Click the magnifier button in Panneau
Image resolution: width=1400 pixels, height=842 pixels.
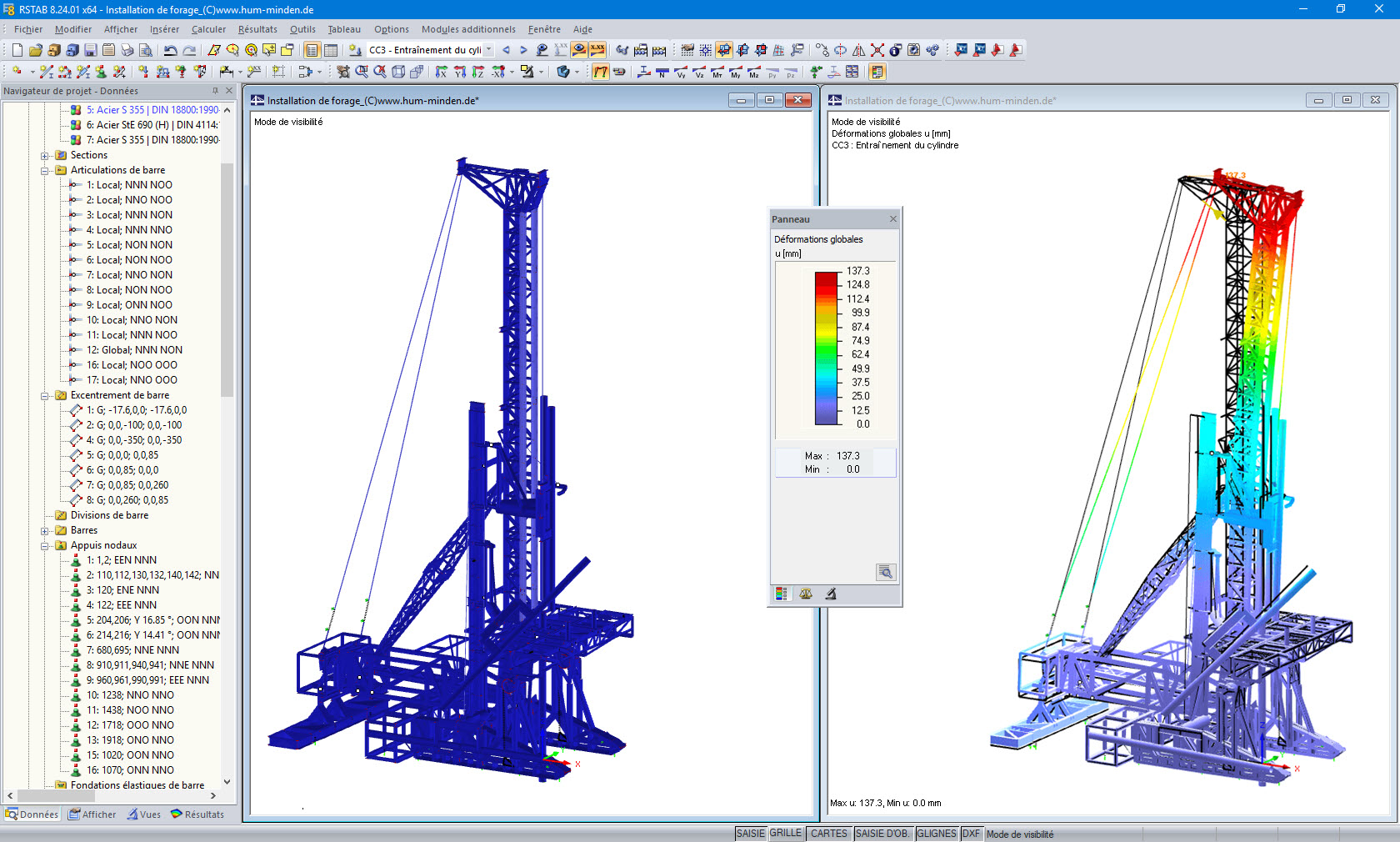pyautogui.click(x=885, y=572)
